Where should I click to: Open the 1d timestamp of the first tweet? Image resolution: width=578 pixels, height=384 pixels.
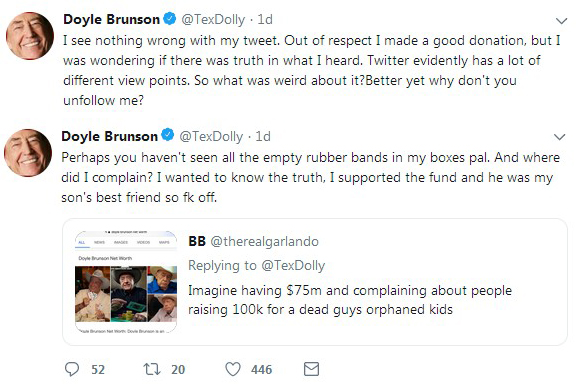pyautogui.click(x=265, y=19)
